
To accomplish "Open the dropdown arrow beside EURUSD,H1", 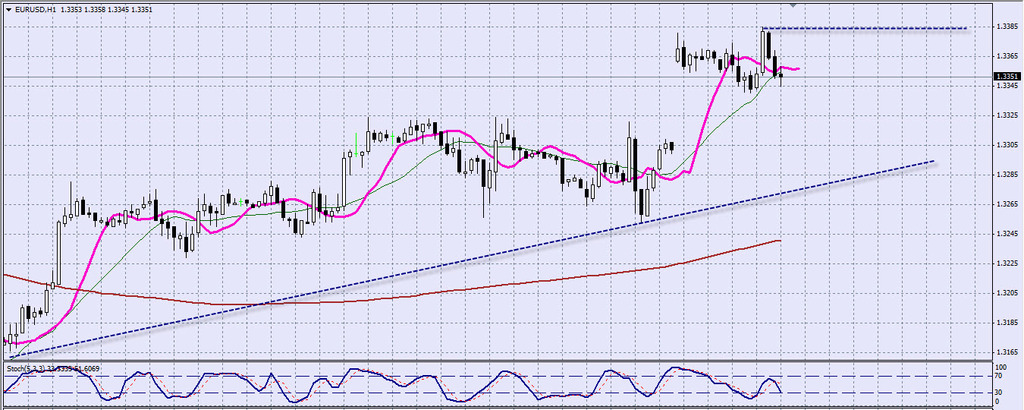I will pos(8,8).
